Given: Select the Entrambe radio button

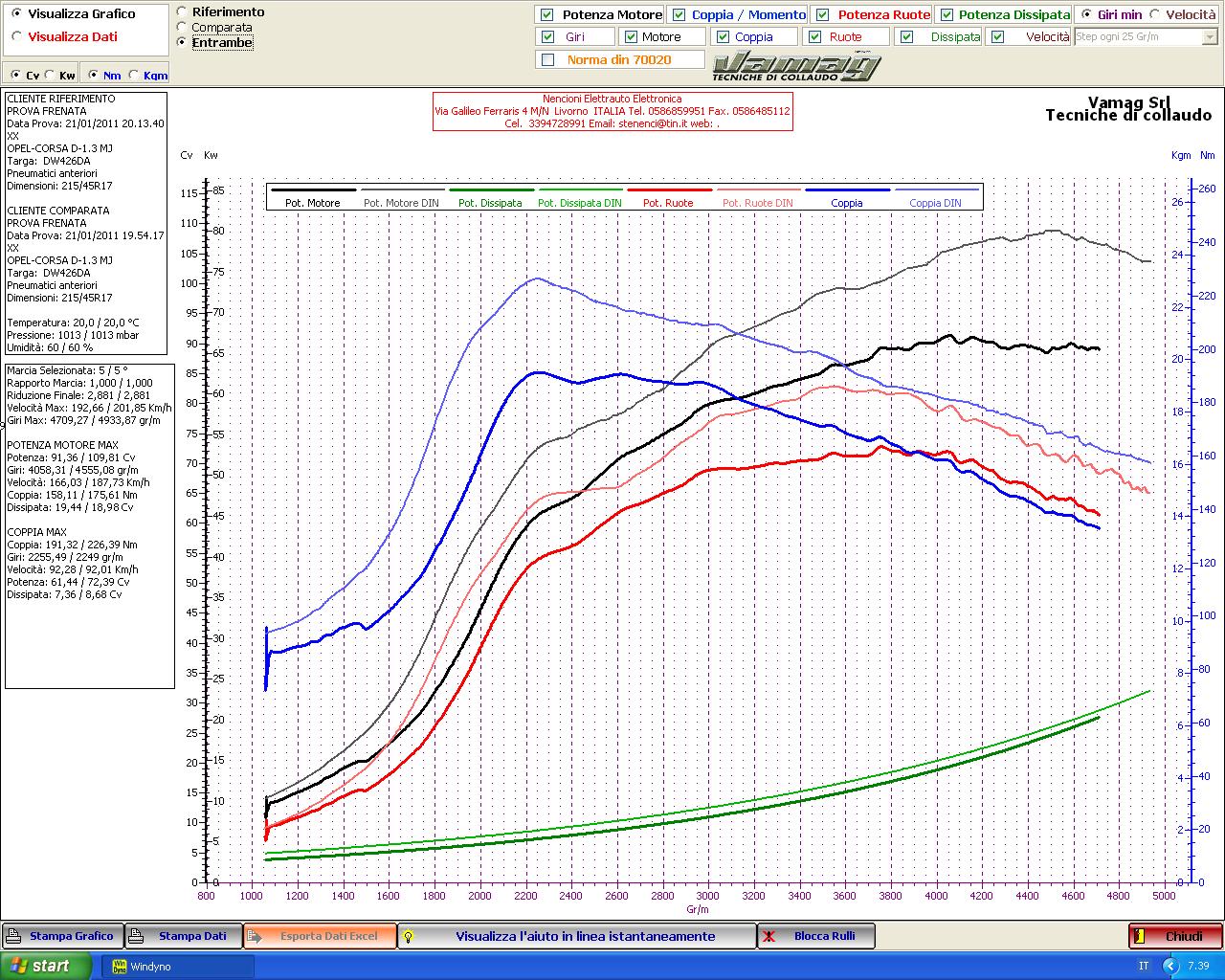Looking at the screenshot, I should 183,43.
